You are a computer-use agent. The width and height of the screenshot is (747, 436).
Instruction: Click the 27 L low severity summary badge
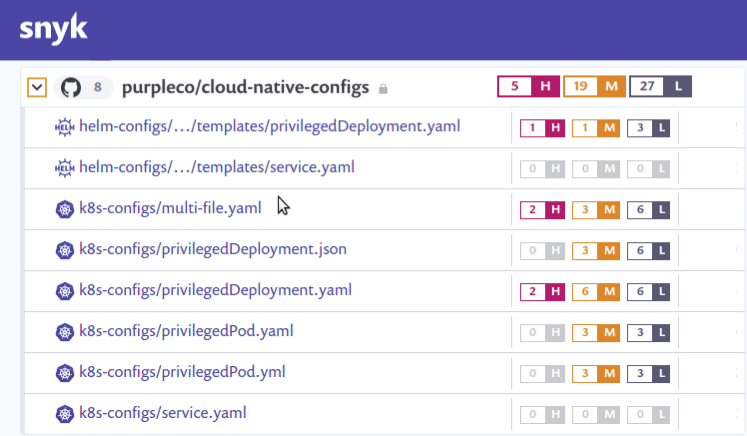(x=660, y=86)
